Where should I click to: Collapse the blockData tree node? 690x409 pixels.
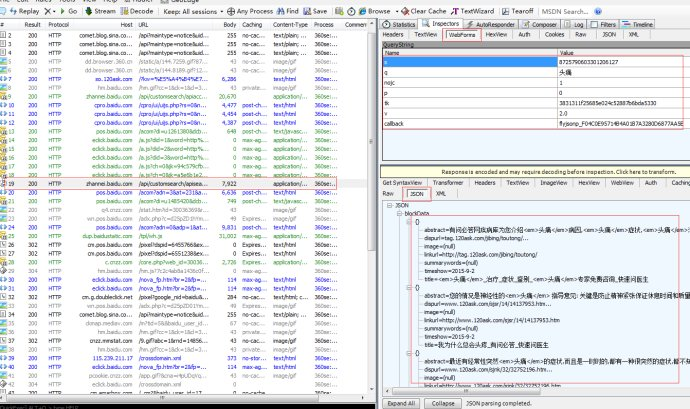[x=399, y=214]
